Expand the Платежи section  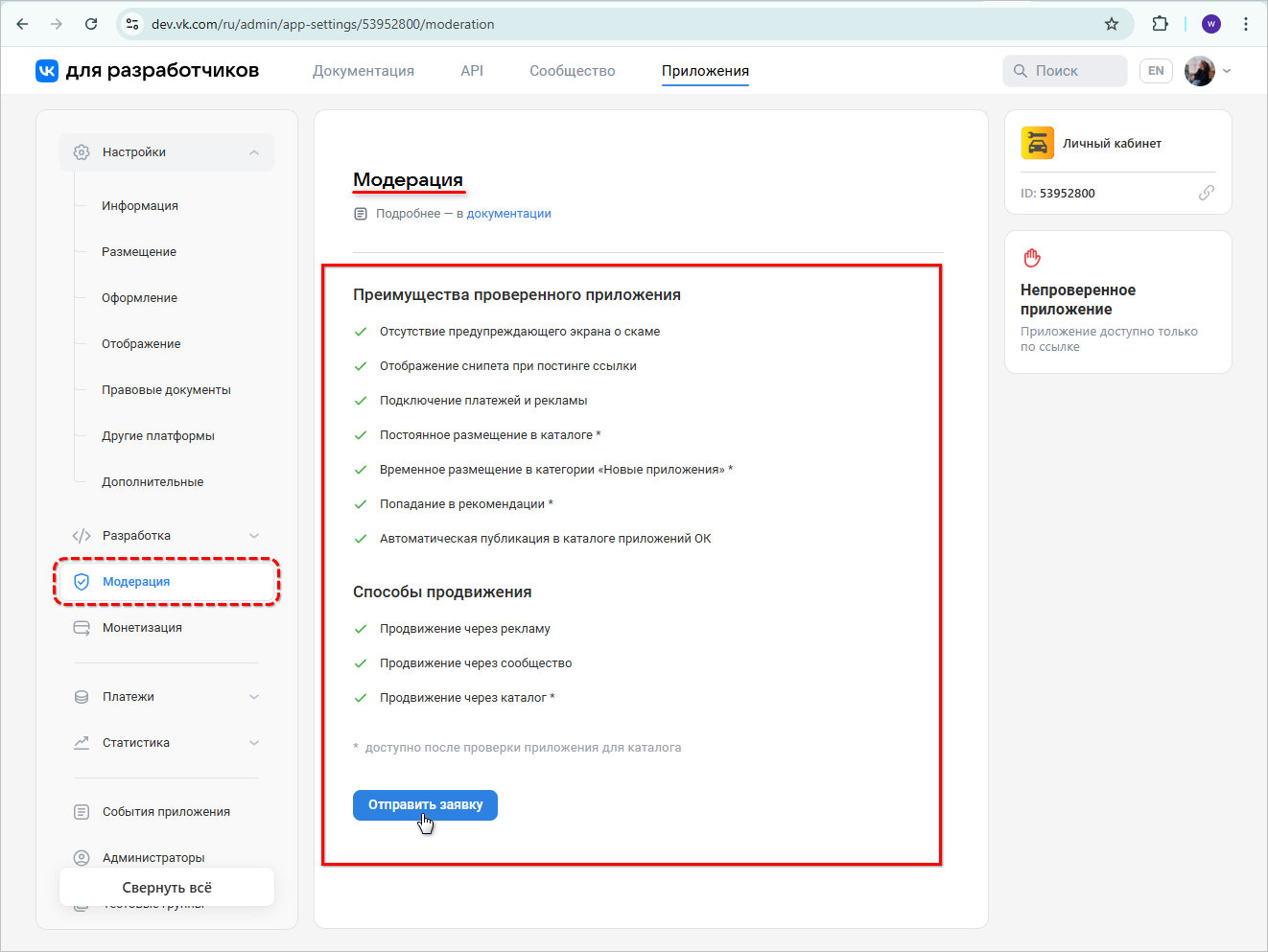(x=253, y=696)
